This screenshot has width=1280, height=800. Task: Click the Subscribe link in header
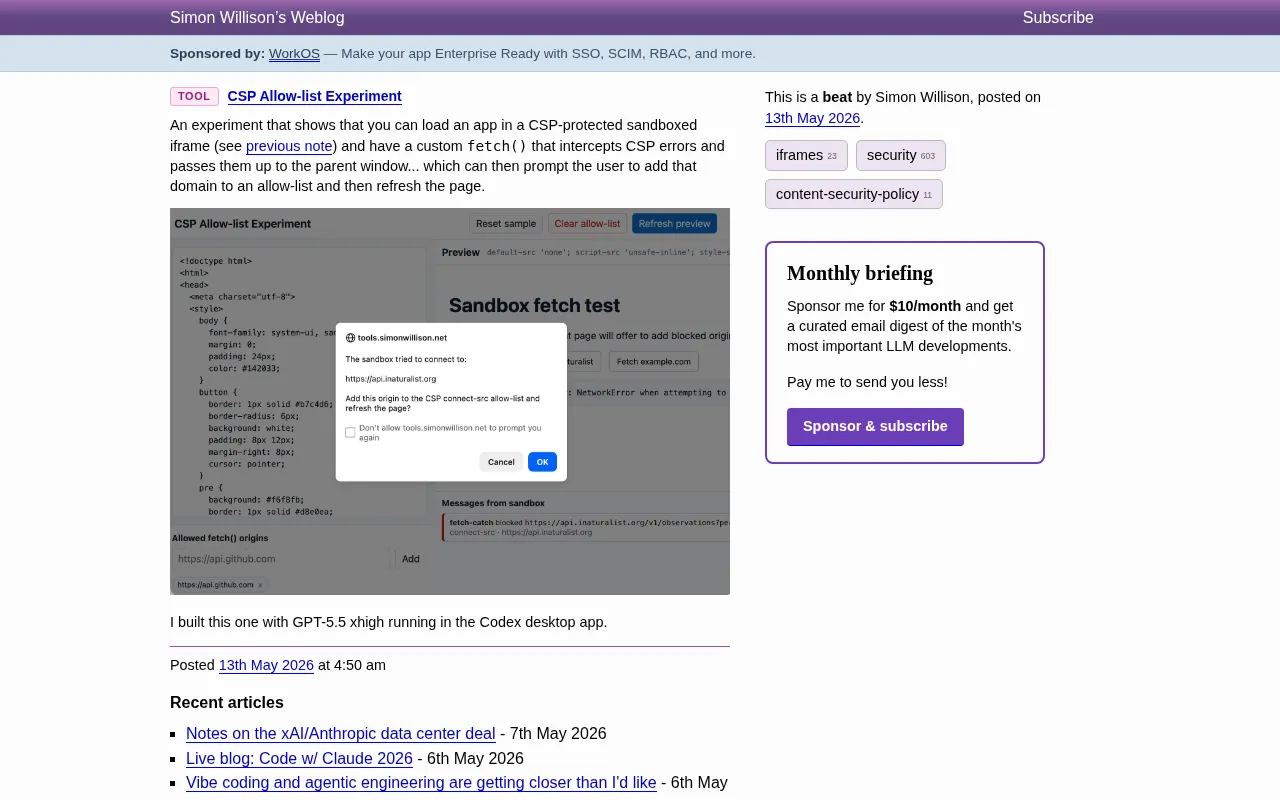(1058, 17)
